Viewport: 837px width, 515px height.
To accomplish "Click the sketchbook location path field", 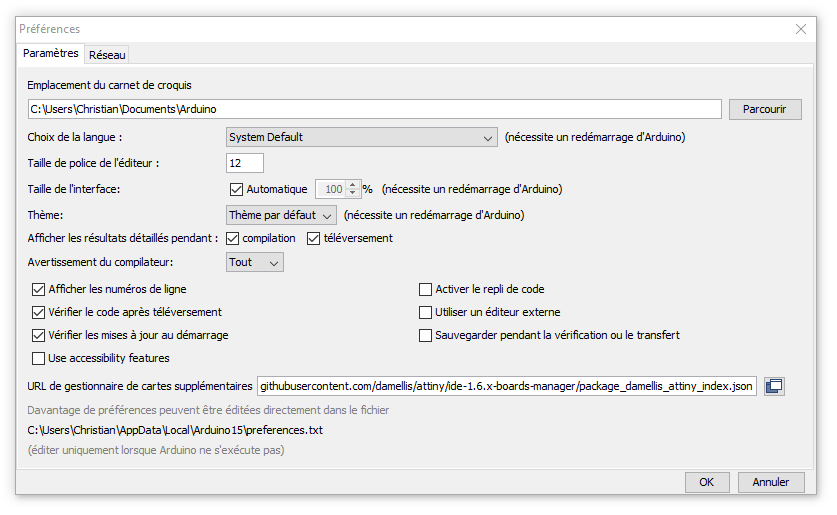I will pyautogui.click(x=374, y=109).
